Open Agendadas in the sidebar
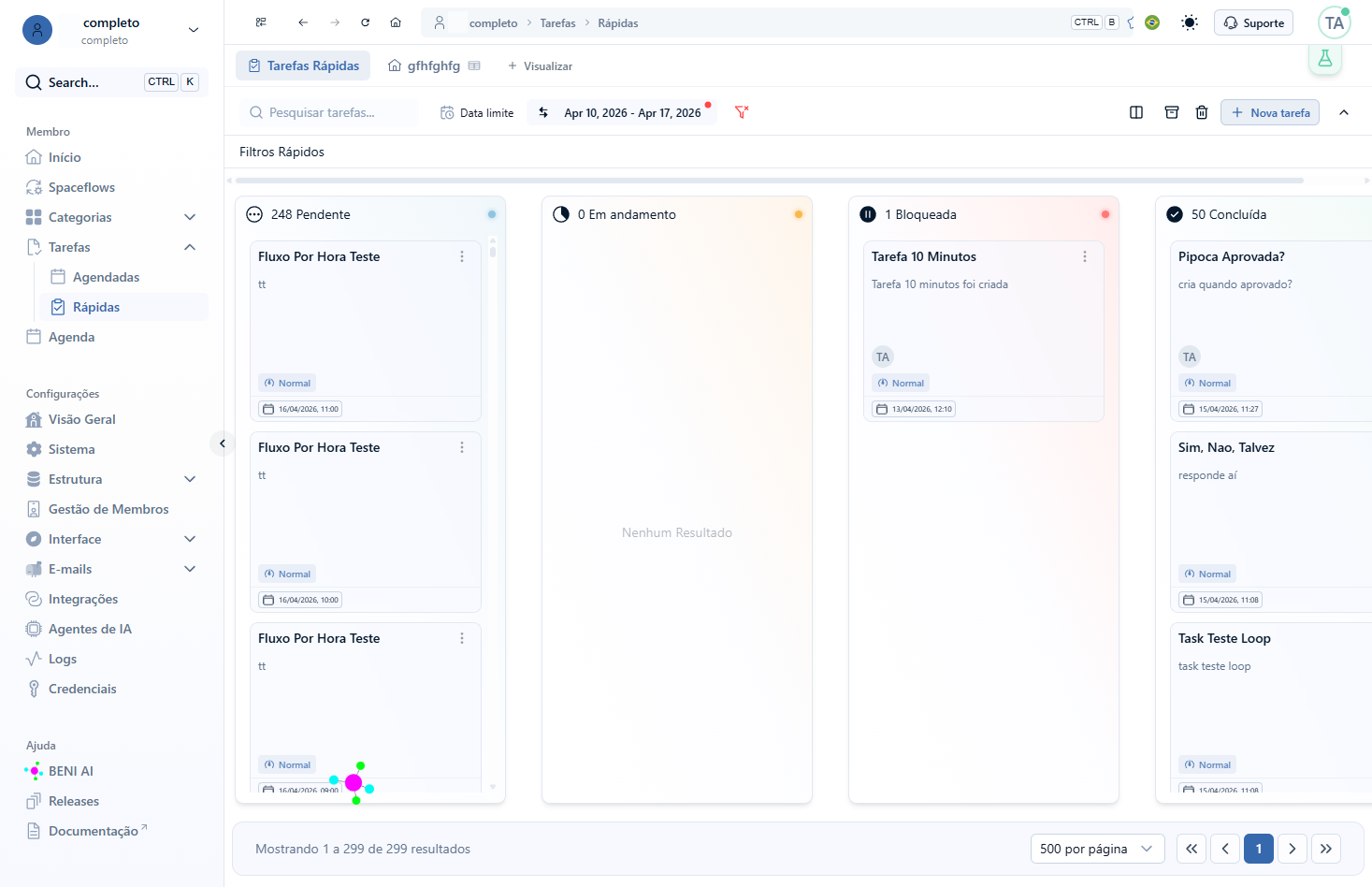 pyautogui.click(x=106, y=277)
